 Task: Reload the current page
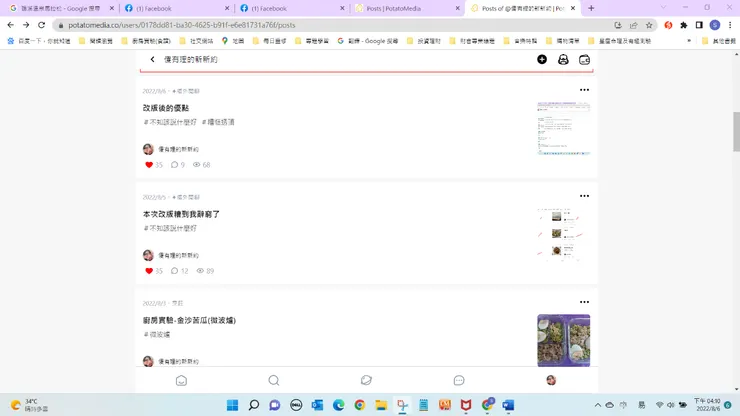click(x=42, y=25)
